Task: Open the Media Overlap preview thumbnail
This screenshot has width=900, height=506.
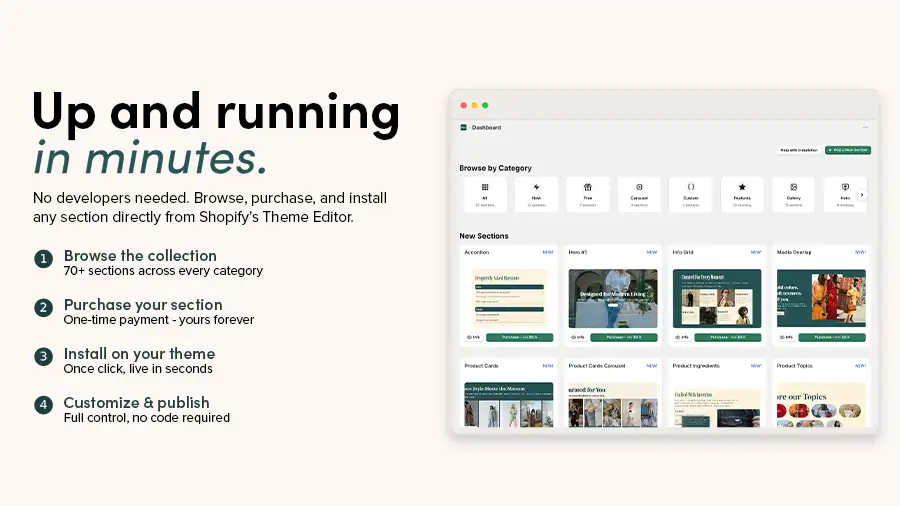Action: click(x=821, y=298)
